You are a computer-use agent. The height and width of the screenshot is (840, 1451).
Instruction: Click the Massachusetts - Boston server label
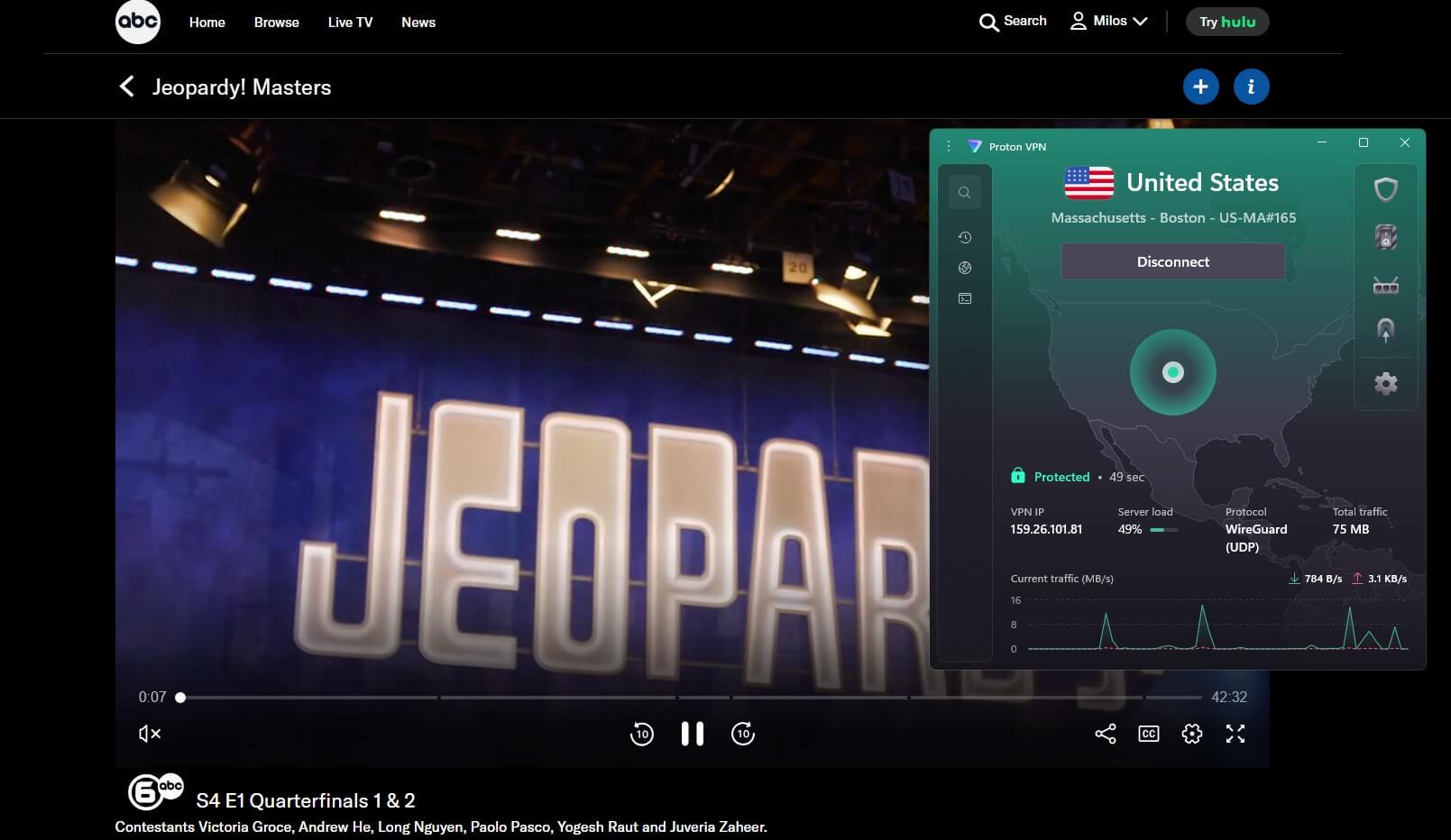tap(1173, 218)
